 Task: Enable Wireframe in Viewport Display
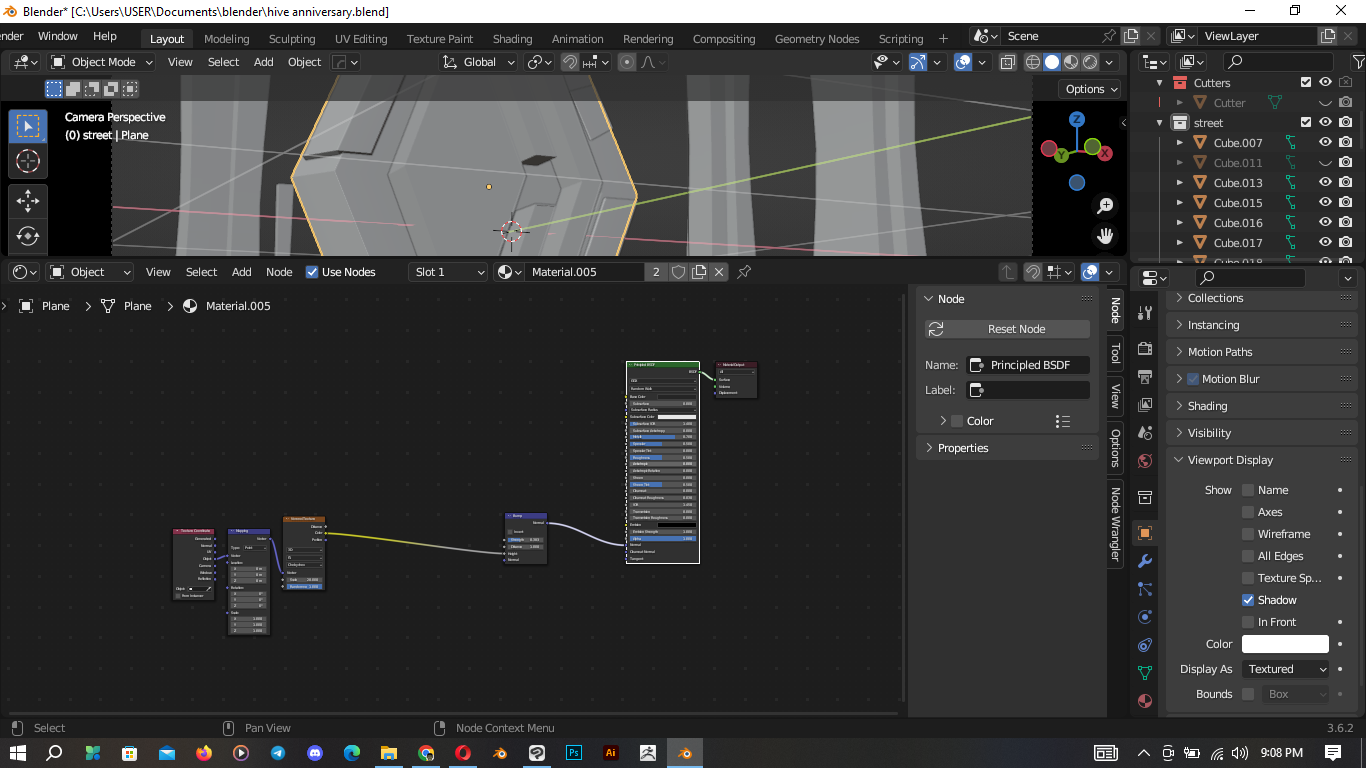(x=1248, y=534)
